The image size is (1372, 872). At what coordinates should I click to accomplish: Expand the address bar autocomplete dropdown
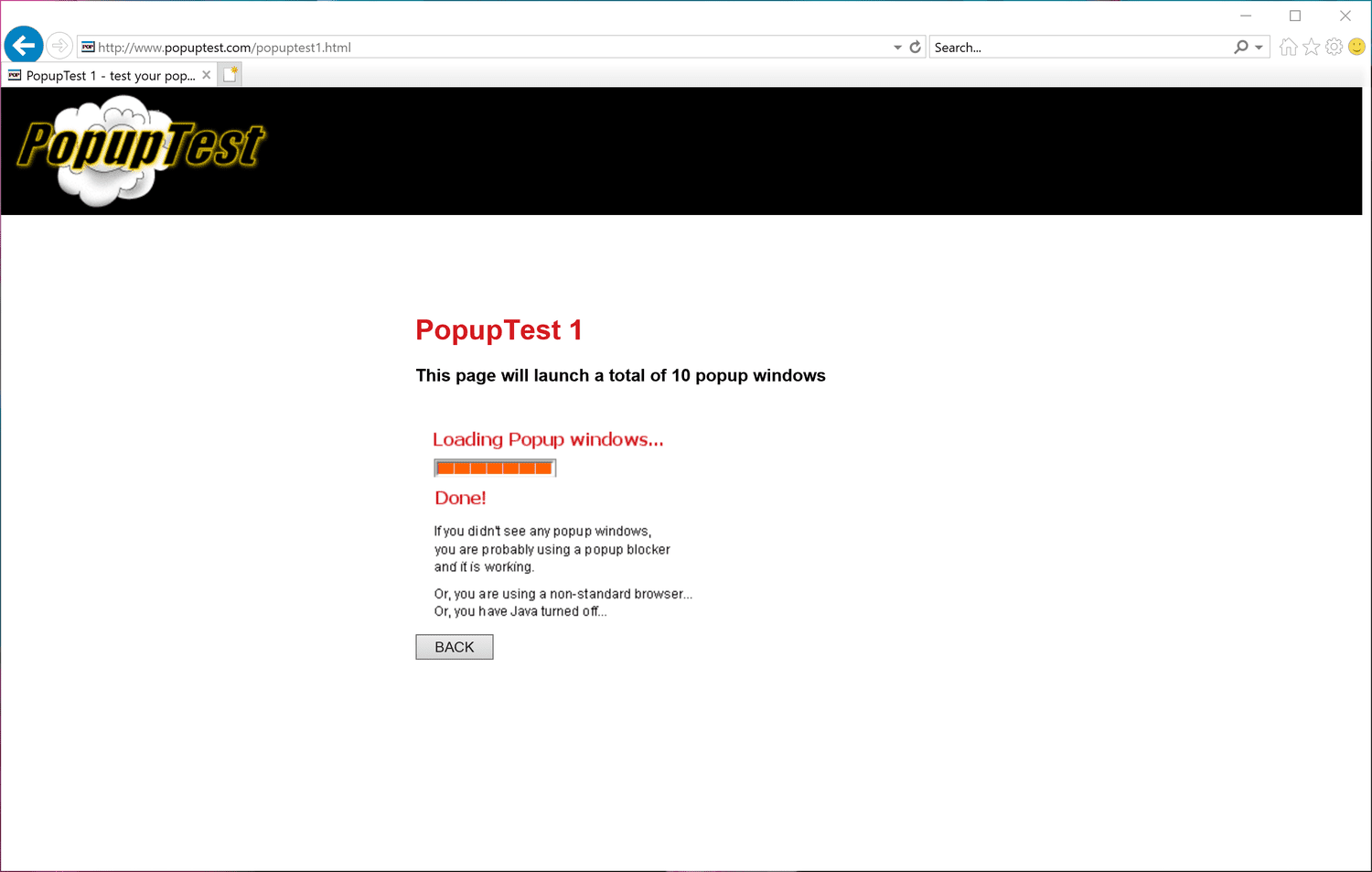click(x=897, y=48)
